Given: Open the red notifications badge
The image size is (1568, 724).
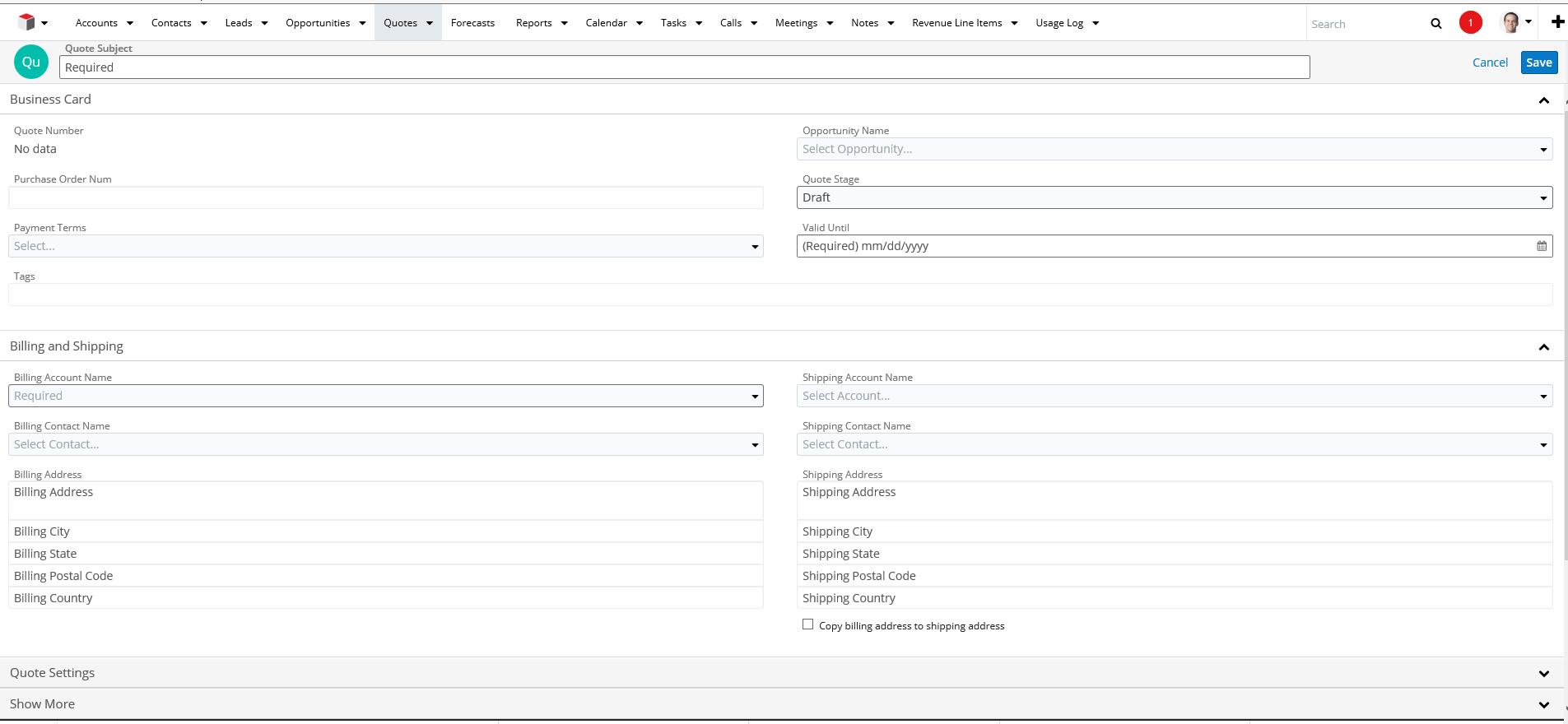Looking at the screenshot, I should pos(1470,23).
